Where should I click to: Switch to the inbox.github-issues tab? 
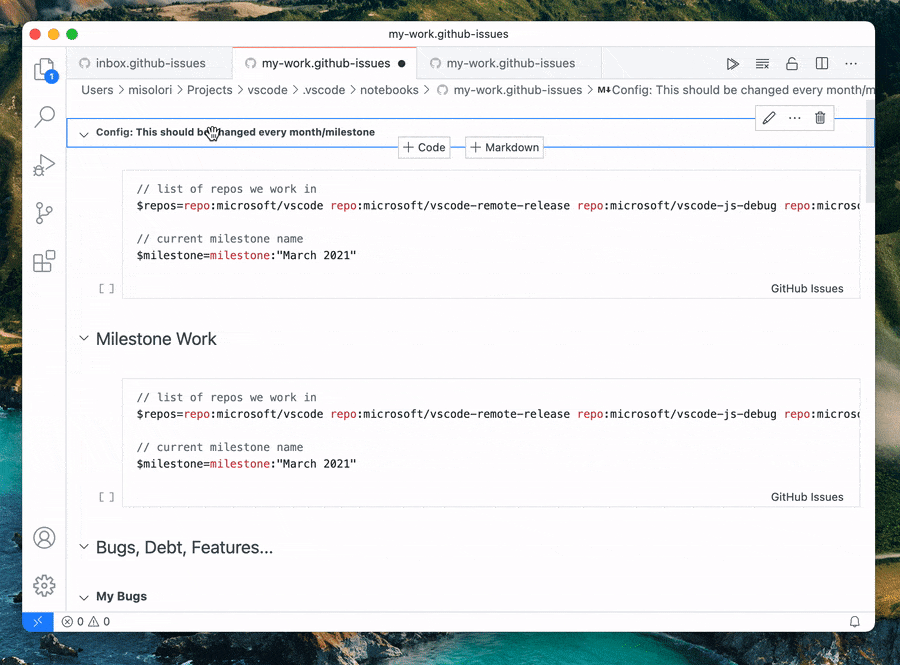(150, 63)
